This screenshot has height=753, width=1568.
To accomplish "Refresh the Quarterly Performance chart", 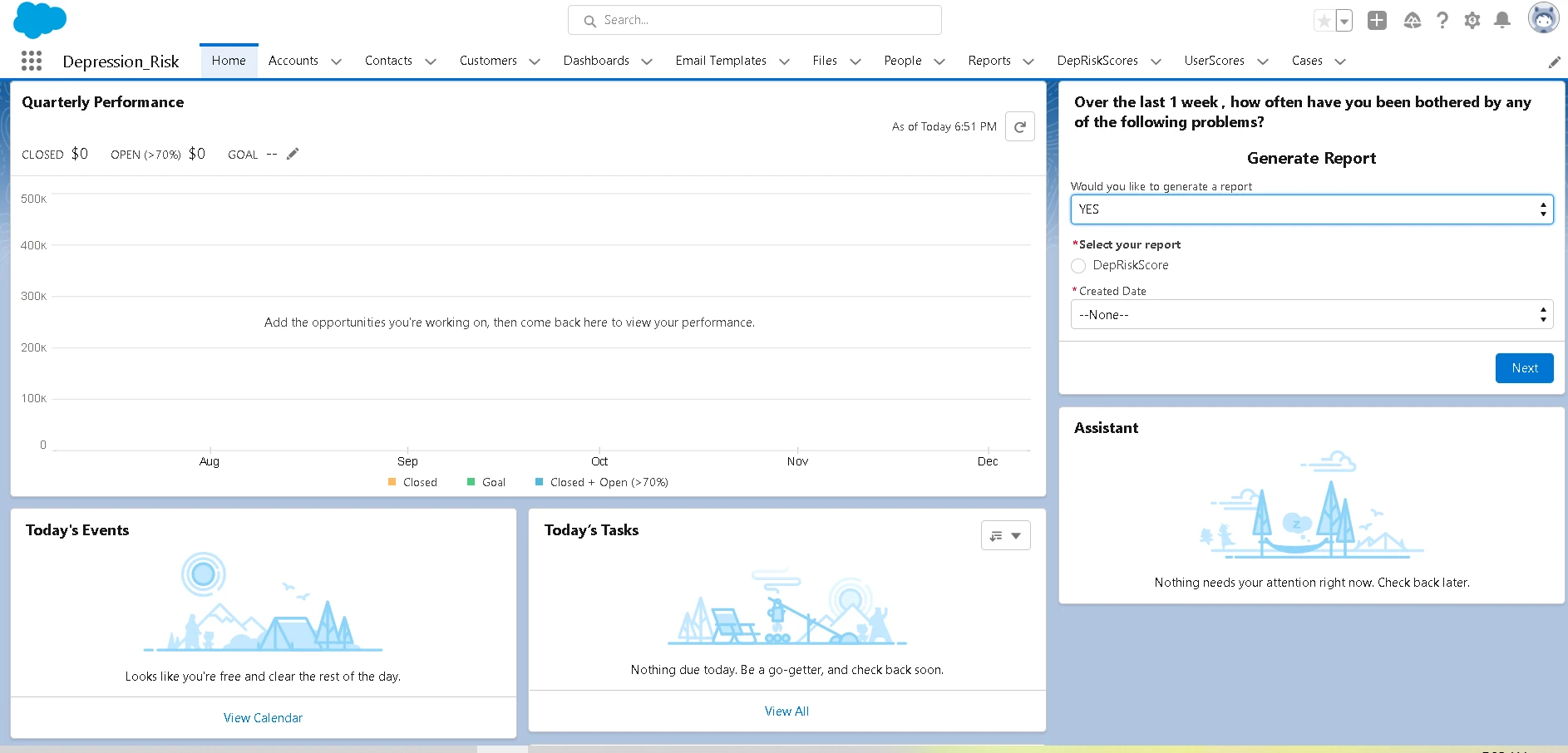I will pos(1020,126).
